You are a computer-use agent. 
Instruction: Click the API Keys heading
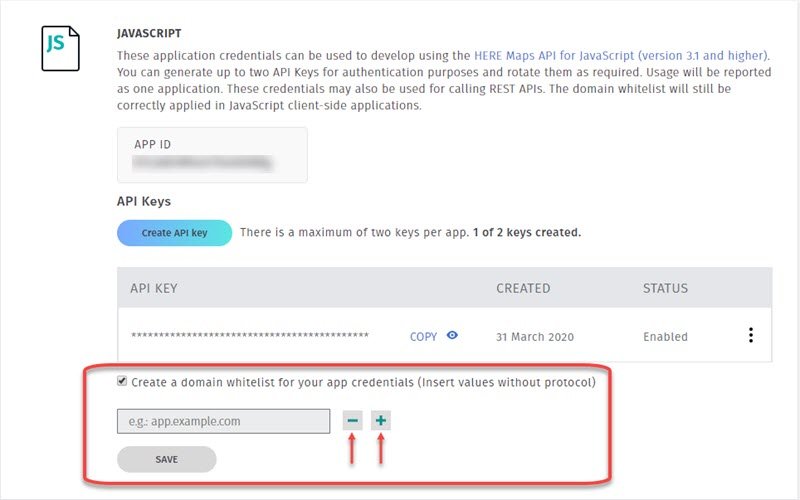[144, 202]
